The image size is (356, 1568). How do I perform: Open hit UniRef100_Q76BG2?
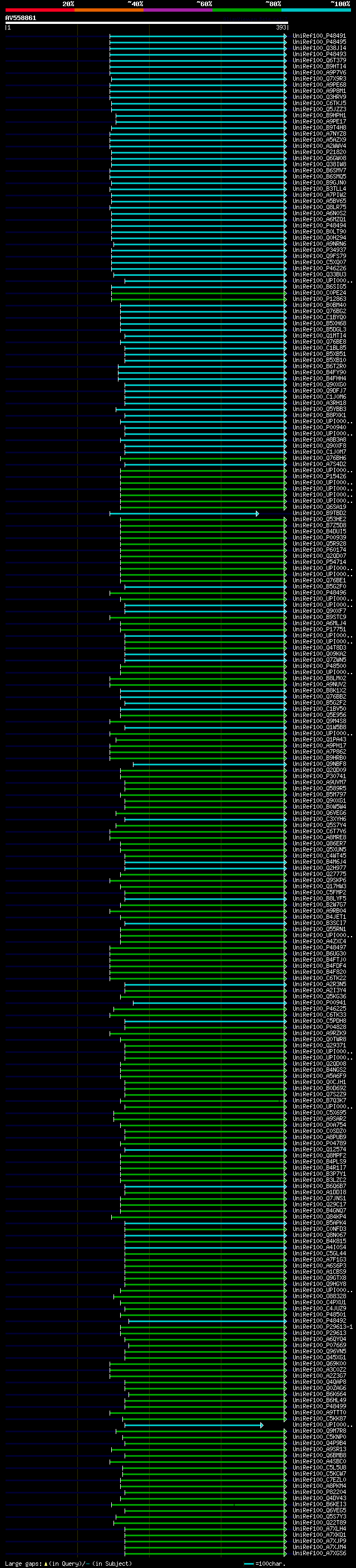[319, 311]
